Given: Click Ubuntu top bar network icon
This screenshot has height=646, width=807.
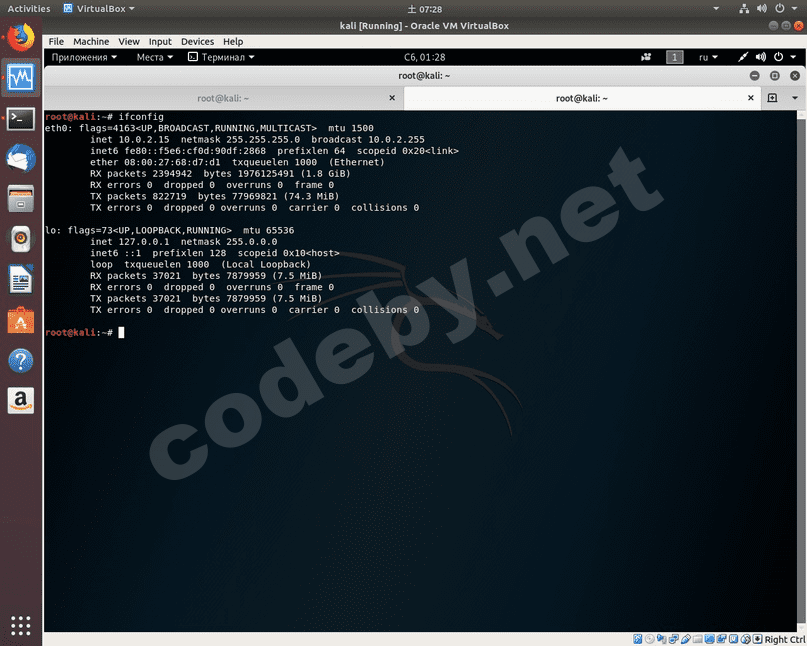Looking at the screenshot, I should tap(744, 9).
